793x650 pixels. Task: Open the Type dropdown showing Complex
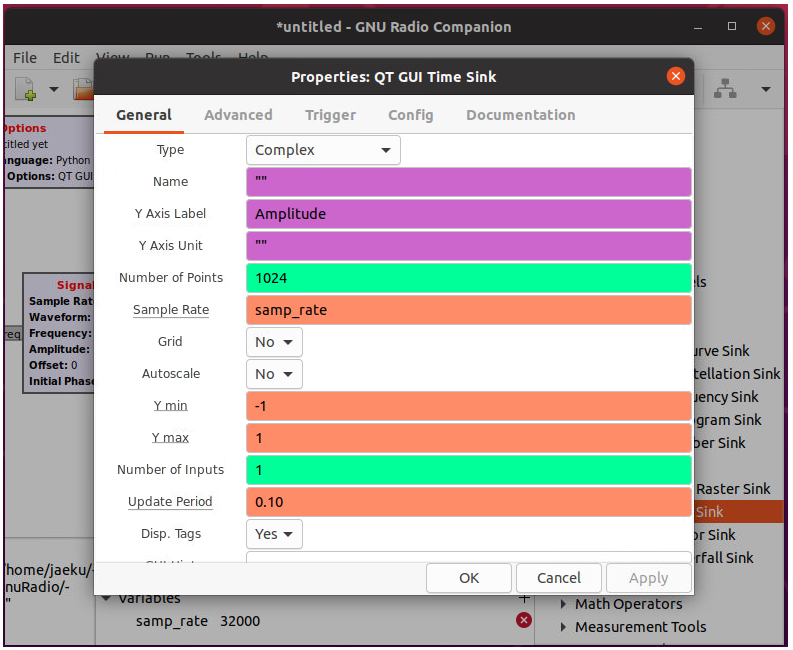pos(323,150)
